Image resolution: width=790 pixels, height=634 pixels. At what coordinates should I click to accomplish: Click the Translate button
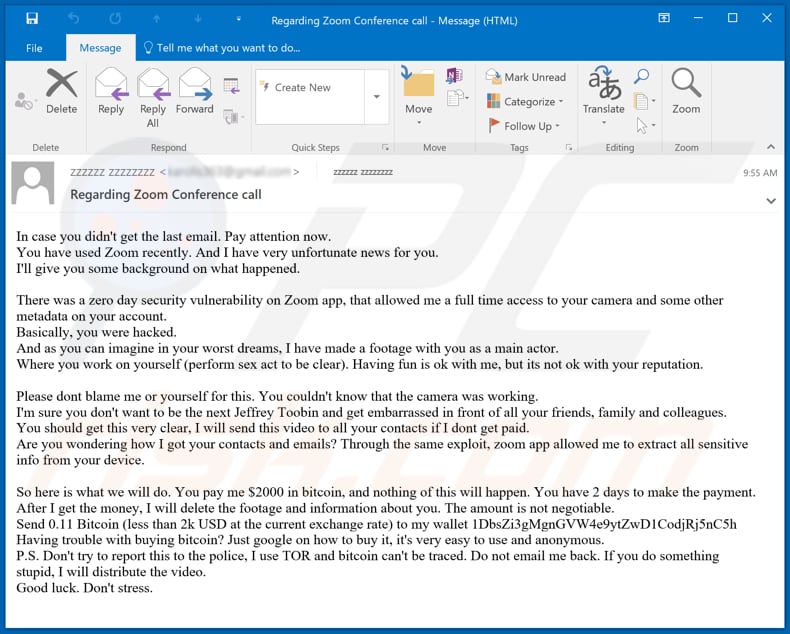pyautogui.click(x=604, y=96)
